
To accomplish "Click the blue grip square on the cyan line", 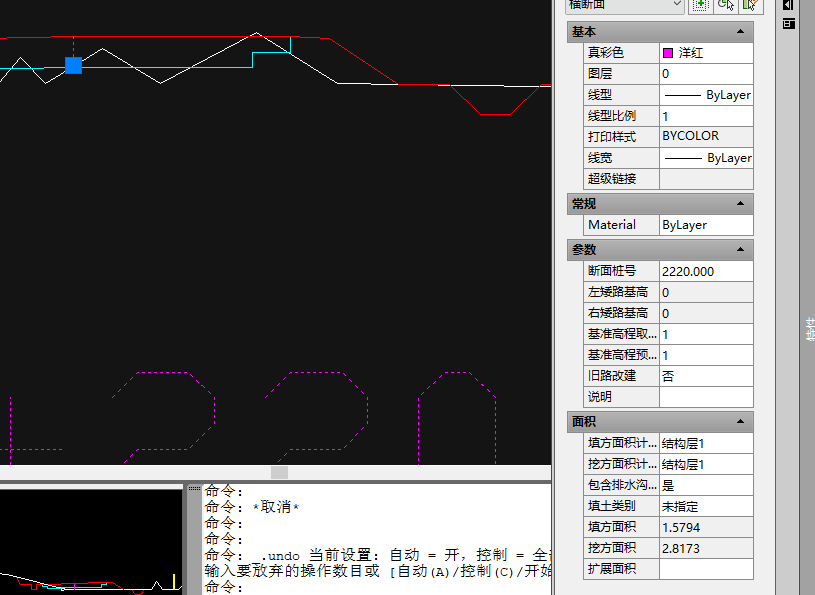I will click(73, 65).
